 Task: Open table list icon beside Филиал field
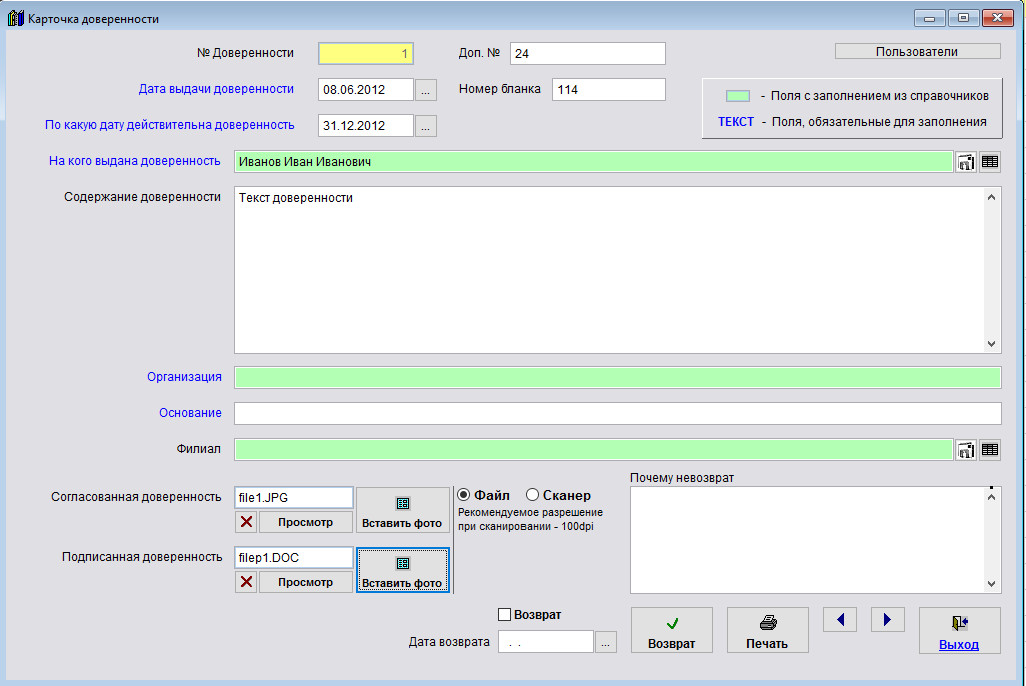990,450
